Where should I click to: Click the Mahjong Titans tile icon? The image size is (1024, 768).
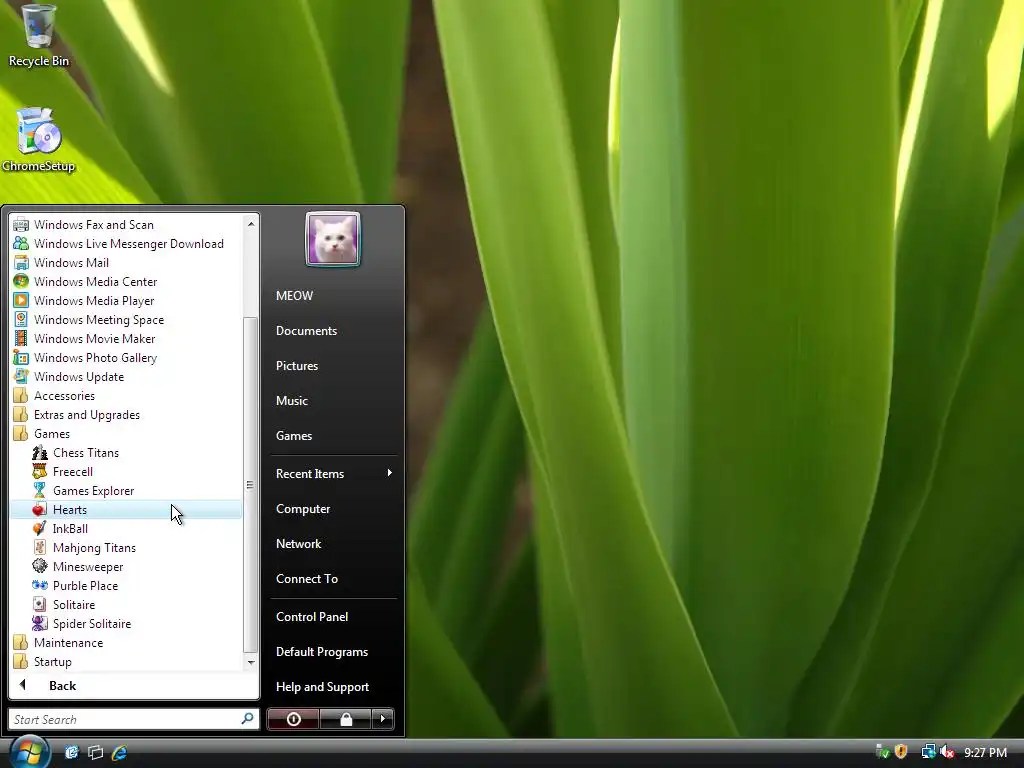40,547
